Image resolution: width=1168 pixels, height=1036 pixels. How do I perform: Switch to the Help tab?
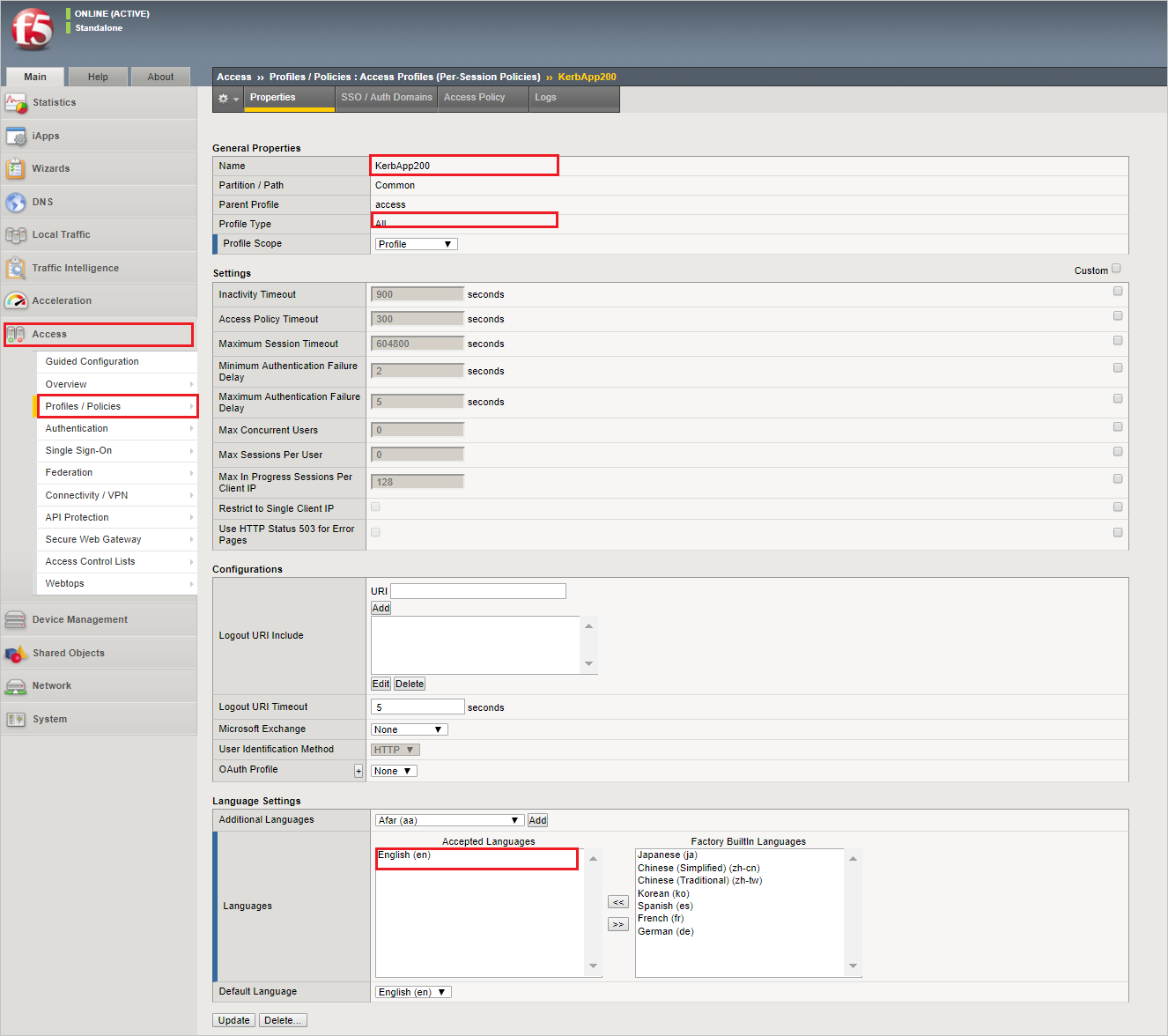coord(98,77)
